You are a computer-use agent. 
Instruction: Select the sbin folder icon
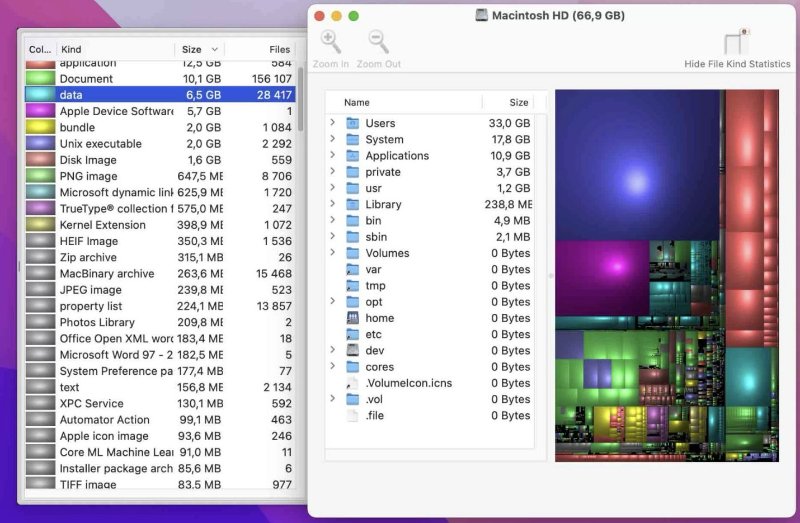pos(353,237)
